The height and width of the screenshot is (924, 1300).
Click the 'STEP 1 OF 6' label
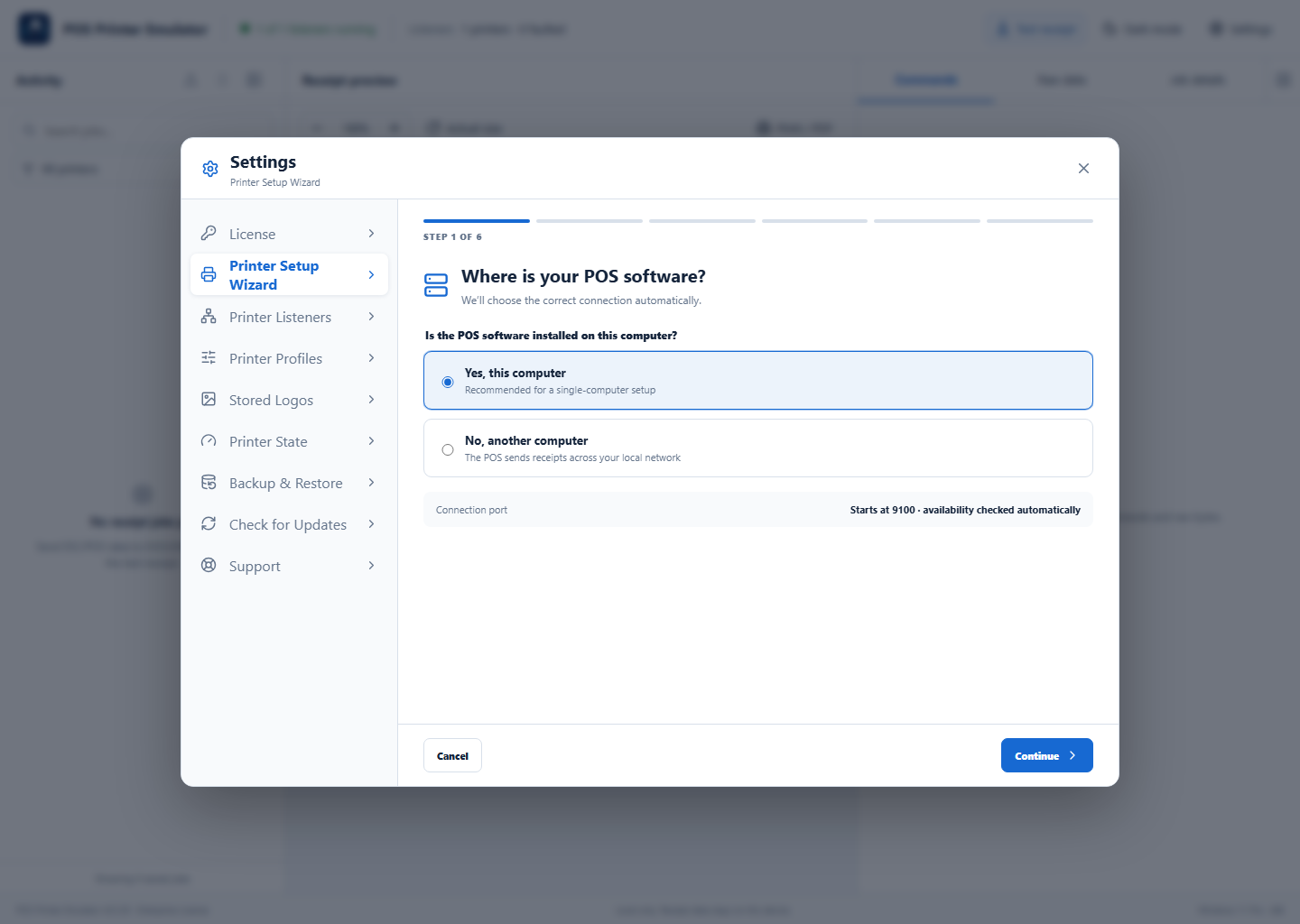click(452, 237)
